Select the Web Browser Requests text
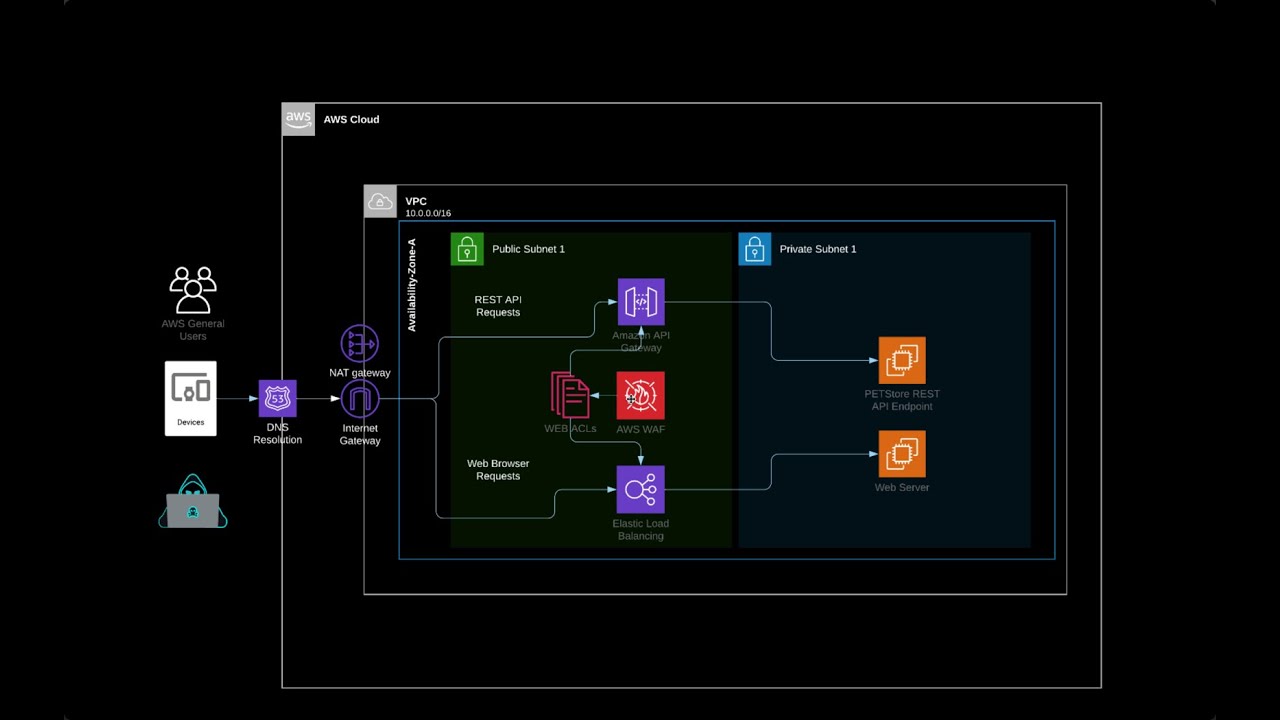The image size is (1280, 720). point(498,470)
